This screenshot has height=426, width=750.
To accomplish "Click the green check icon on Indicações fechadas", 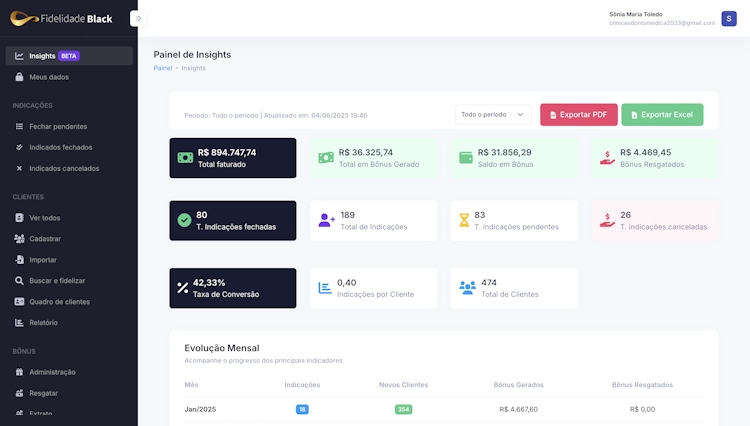I will pyautogui.click(x=184, y=220).
